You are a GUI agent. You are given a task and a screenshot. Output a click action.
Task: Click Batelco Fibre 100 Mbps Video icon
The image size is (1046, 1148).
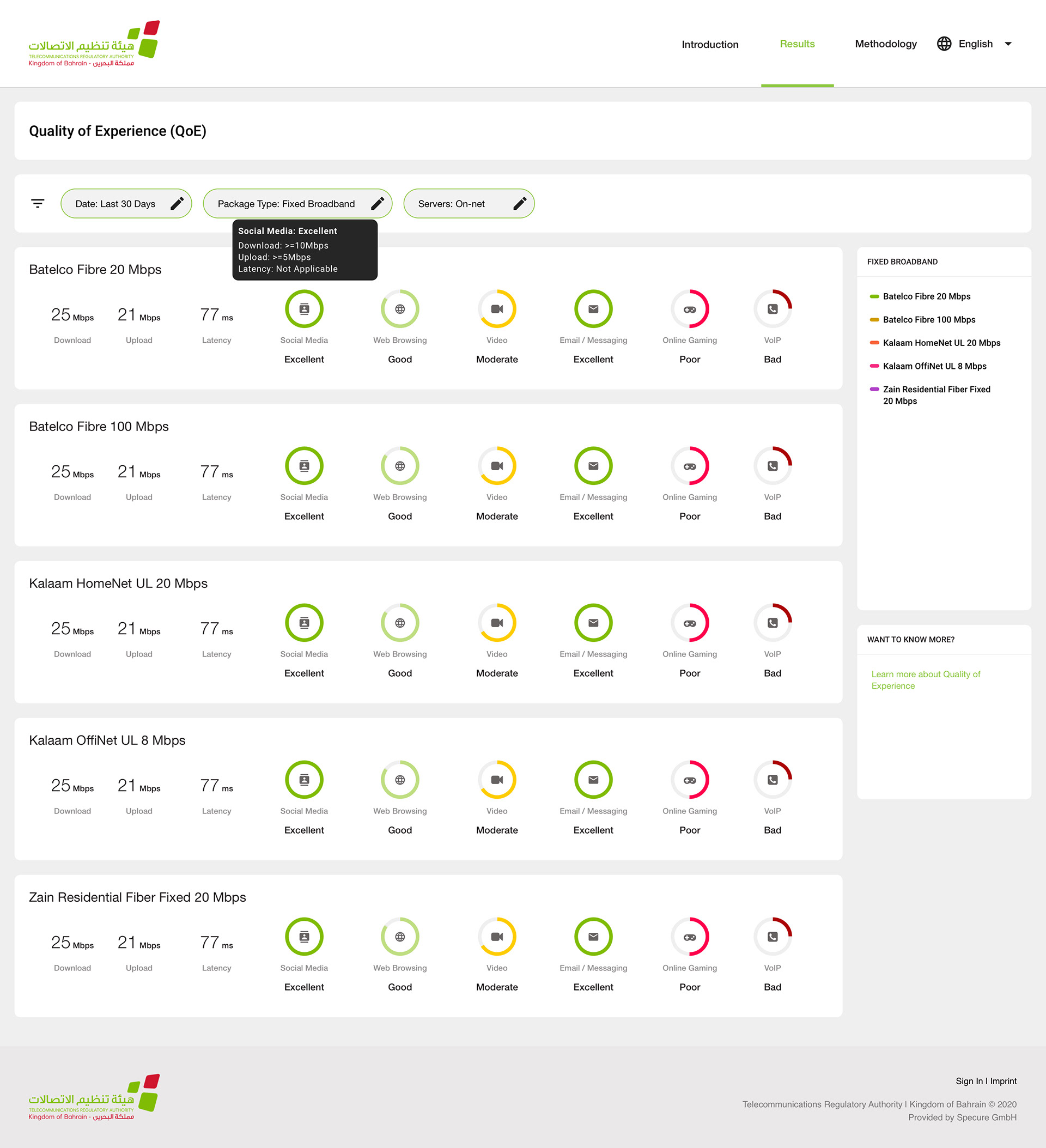point(496,466)
